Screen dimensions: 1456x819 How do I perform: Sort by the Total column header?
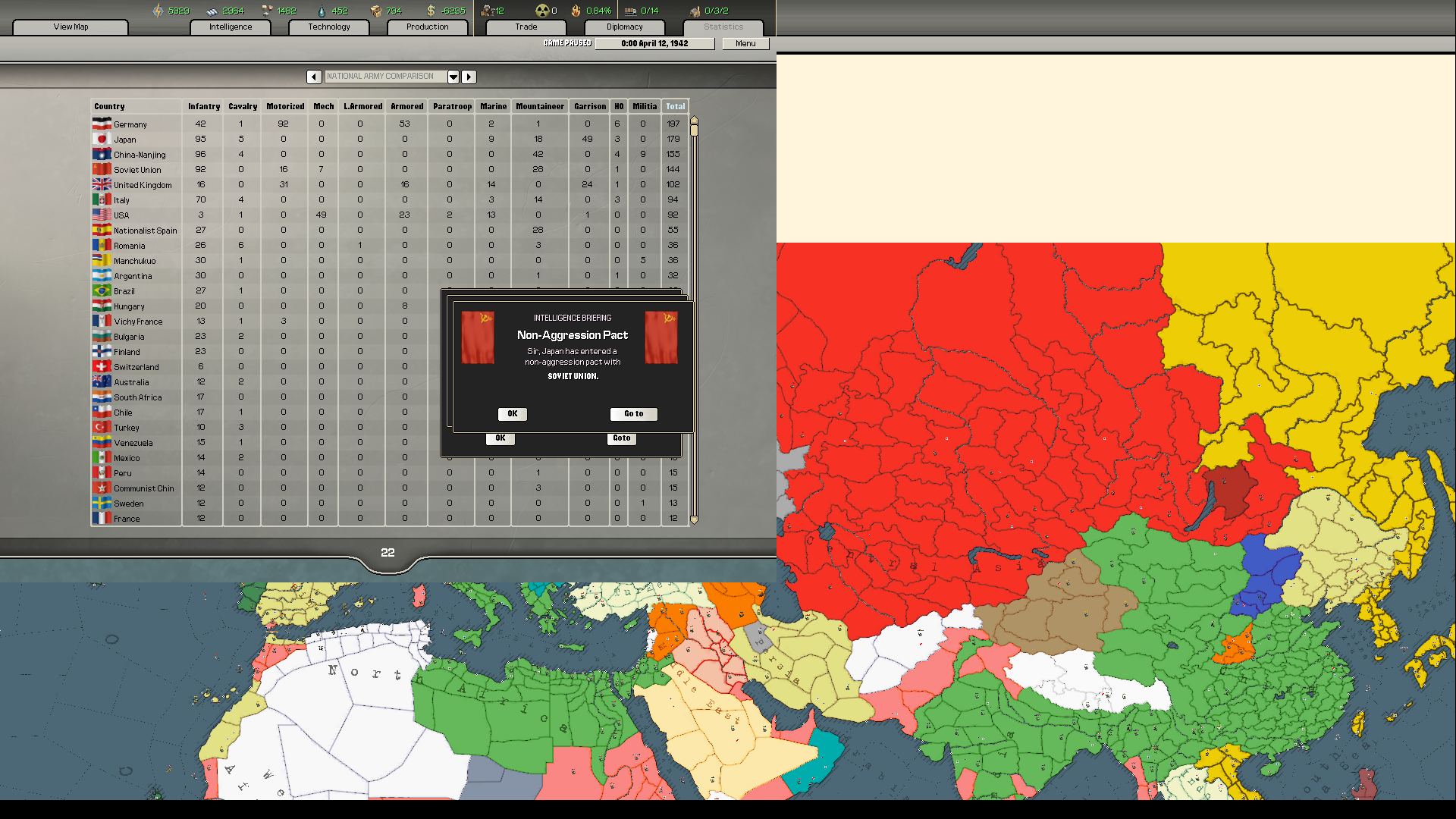(674, 106)
